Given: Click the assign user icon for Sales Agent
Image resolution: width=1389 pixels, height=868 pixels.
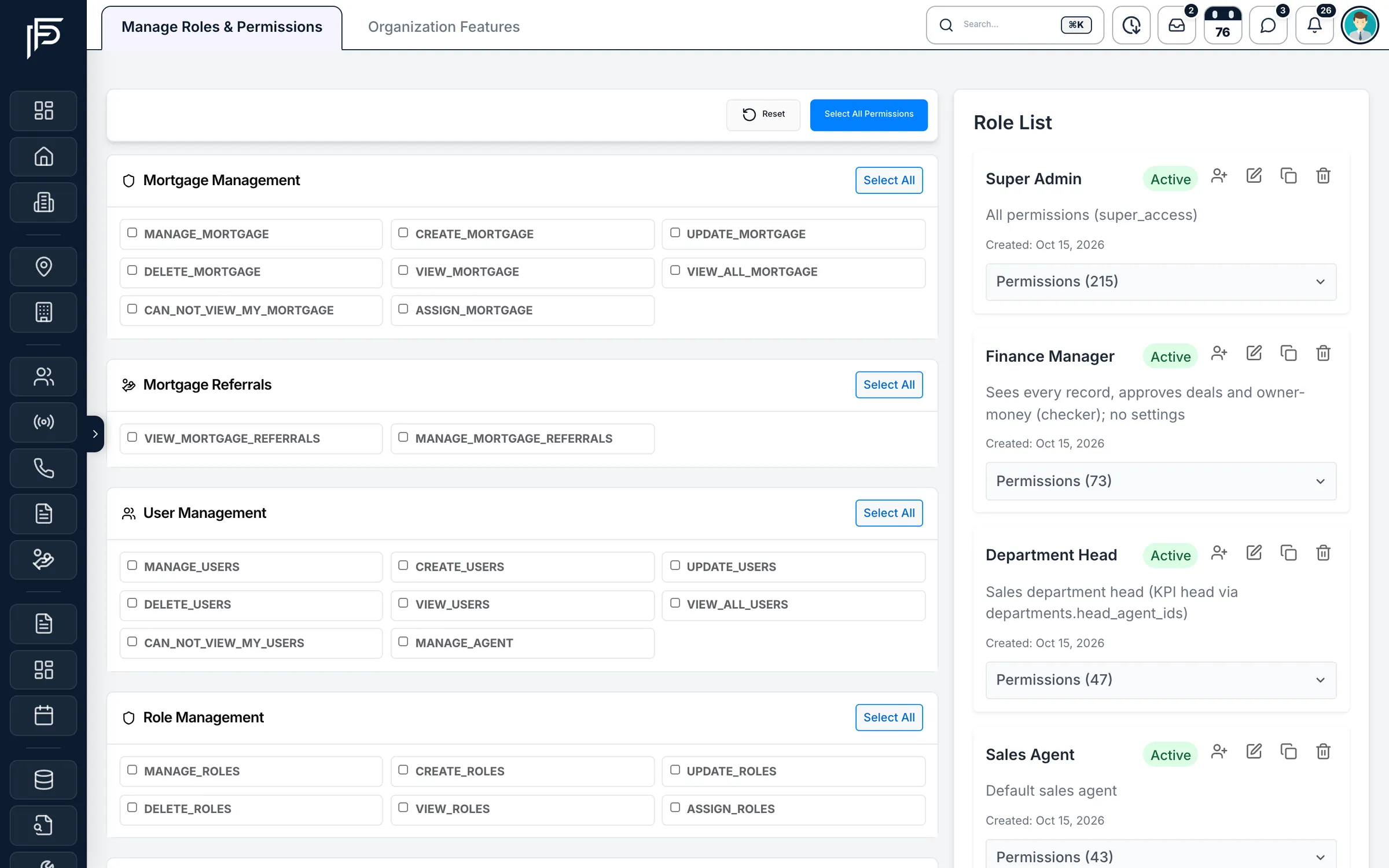Looking at the screenshot, I should click(x=1219, y=752).
